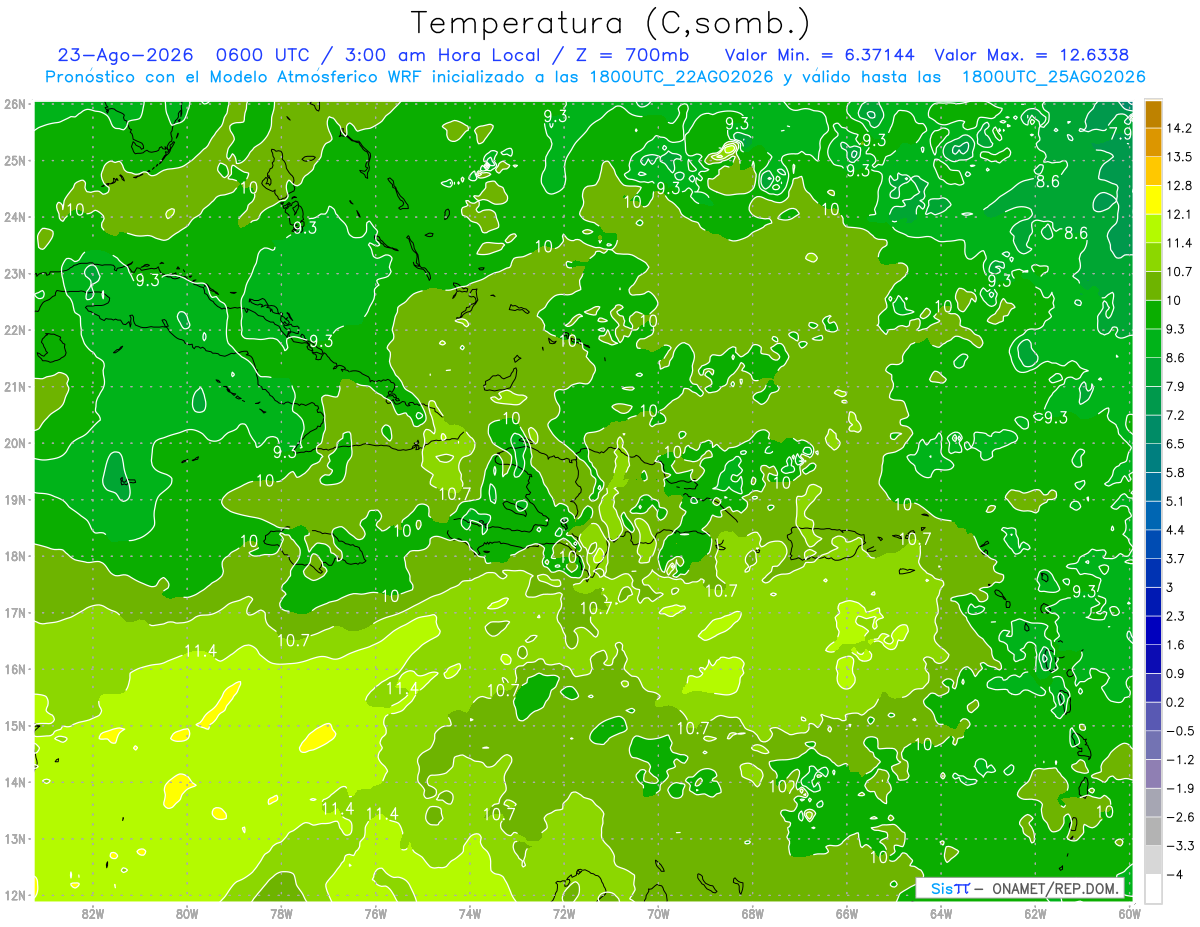Click the "74W" longitude axis label
Viewport: 1200px width, 927px height.
click(x=470, y=913)
